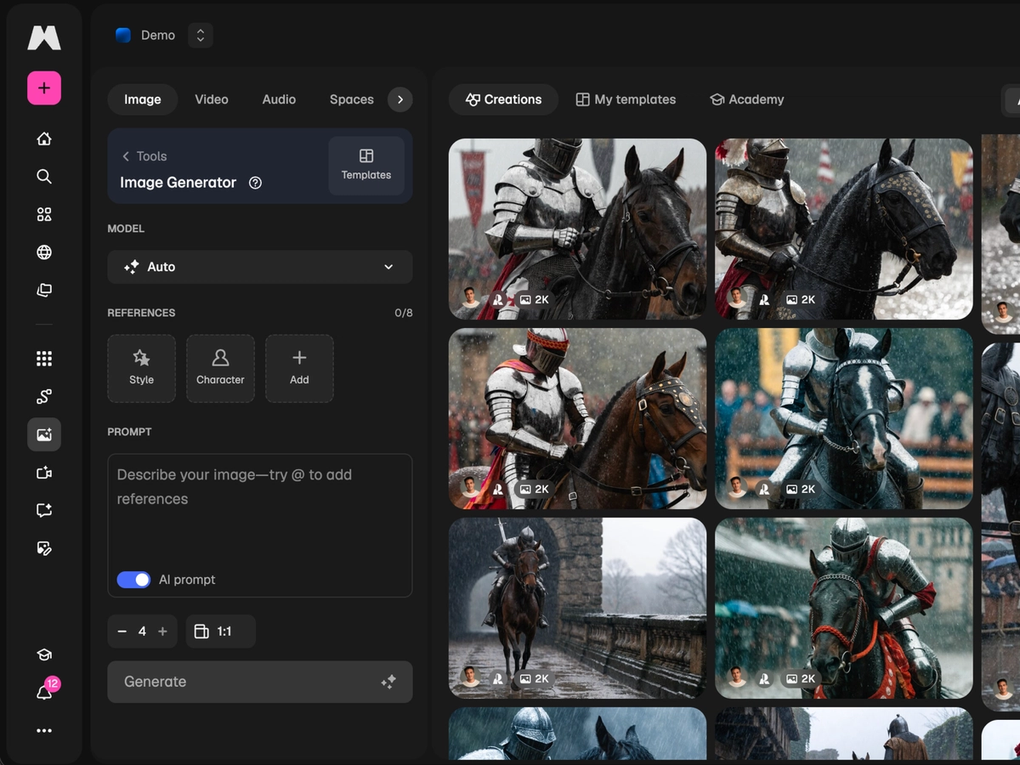Open the video generator sidebar icon
Viewport: 1020px width, 765px height.
point(44,472)
